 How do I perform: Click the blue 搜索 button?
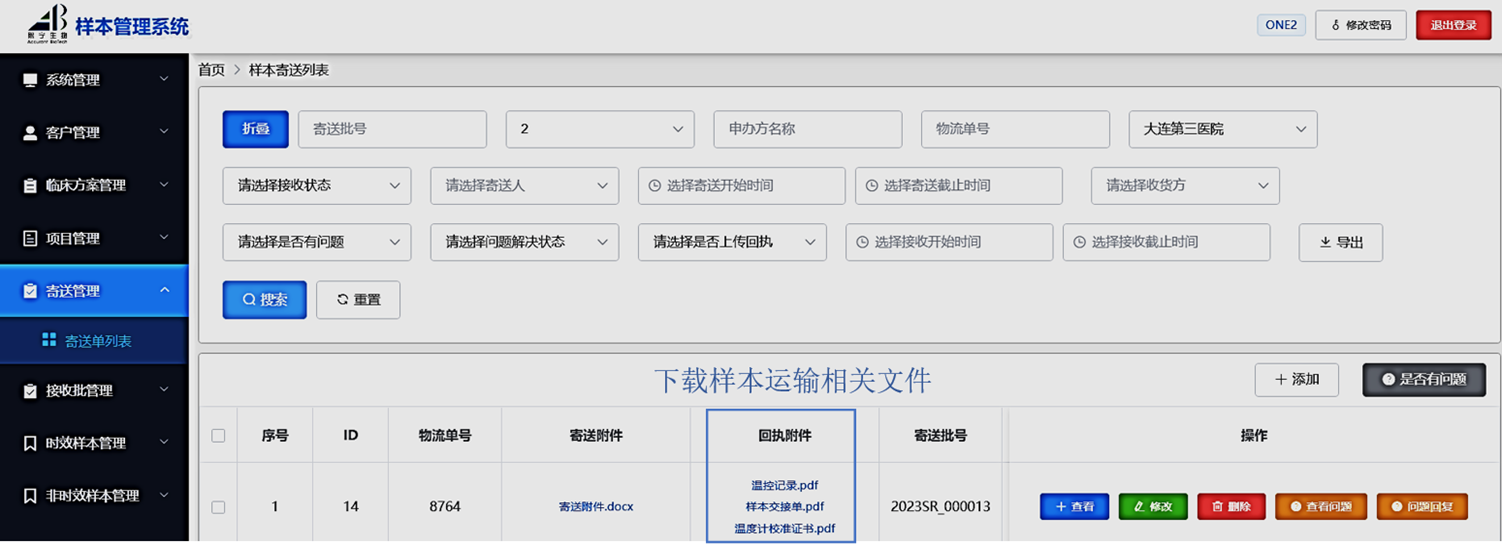coord(264,300)
